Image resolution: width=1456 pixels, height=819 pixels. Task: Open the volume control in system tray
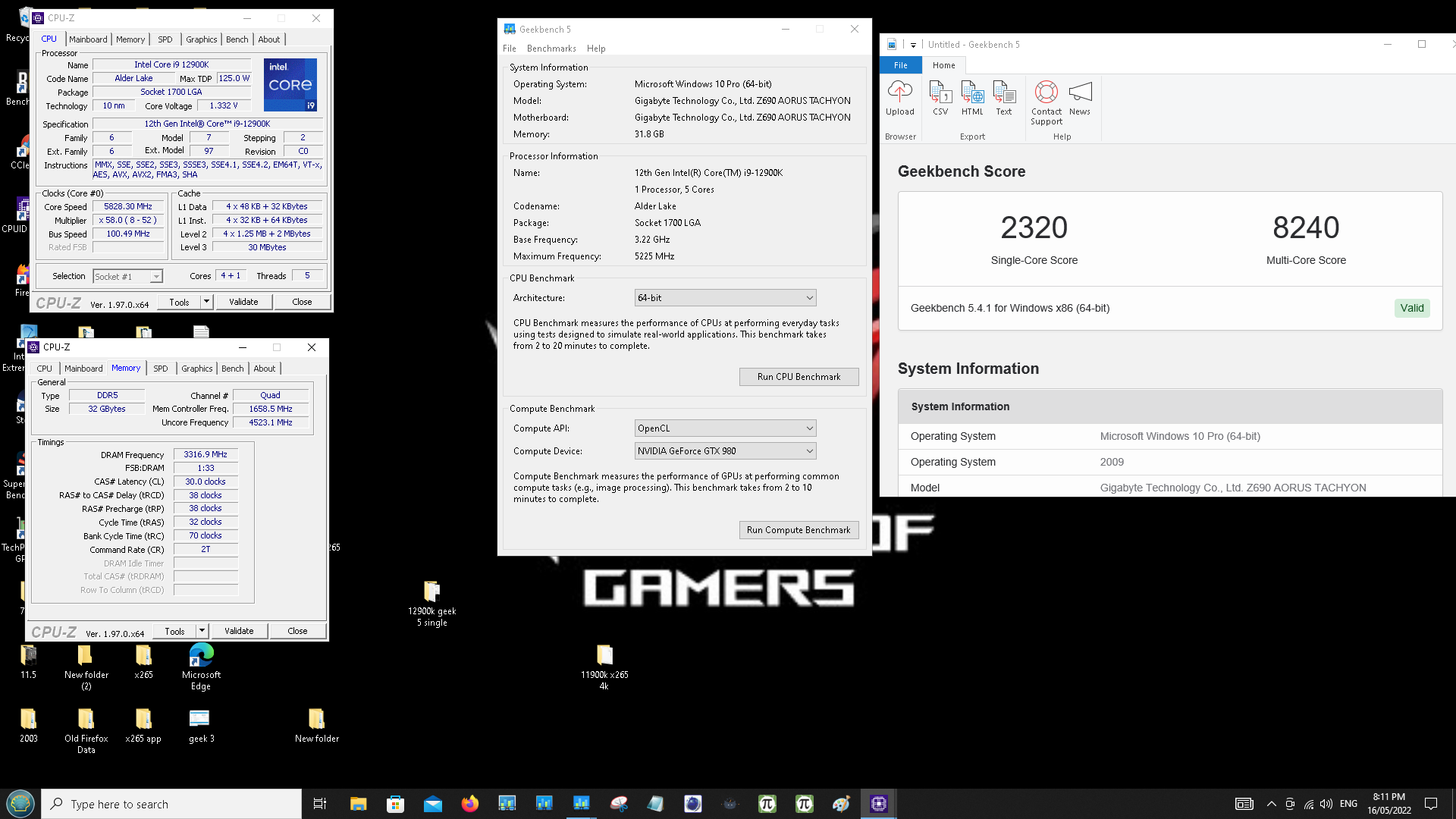pyautogui.click(x=1326, y=804)
